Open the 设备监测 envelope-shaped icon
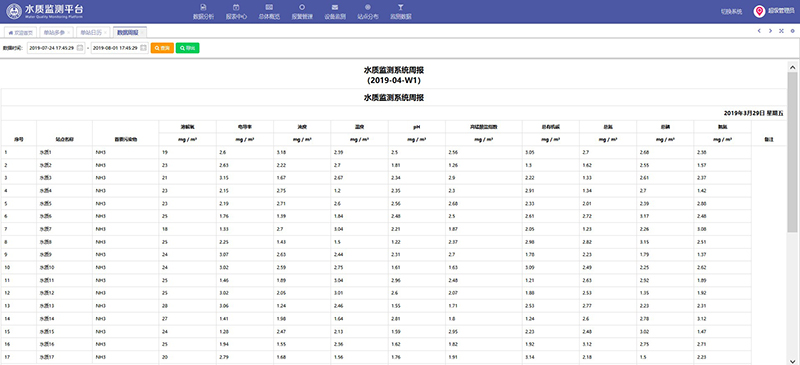 [x=335, y=7]
